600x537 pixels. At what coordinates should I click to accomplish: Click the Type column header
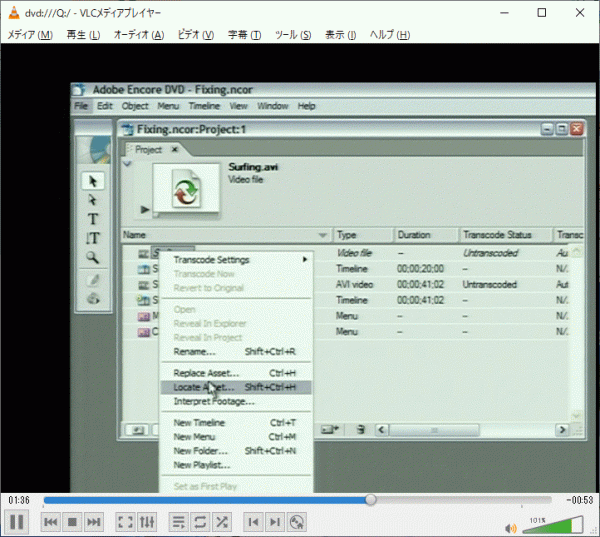pos(363,235)
